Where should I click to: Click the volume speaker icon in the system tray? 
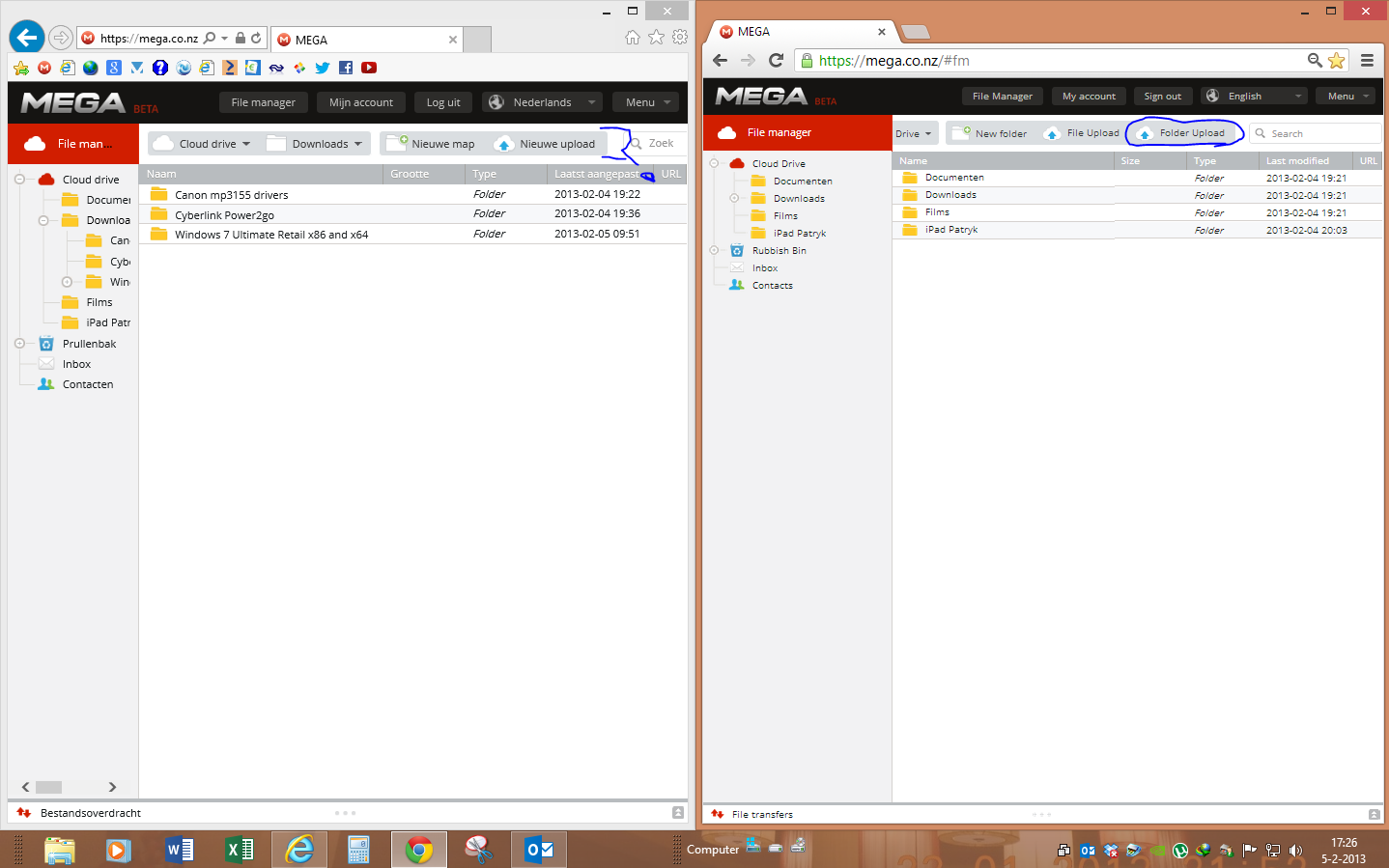coord(1296,851)
